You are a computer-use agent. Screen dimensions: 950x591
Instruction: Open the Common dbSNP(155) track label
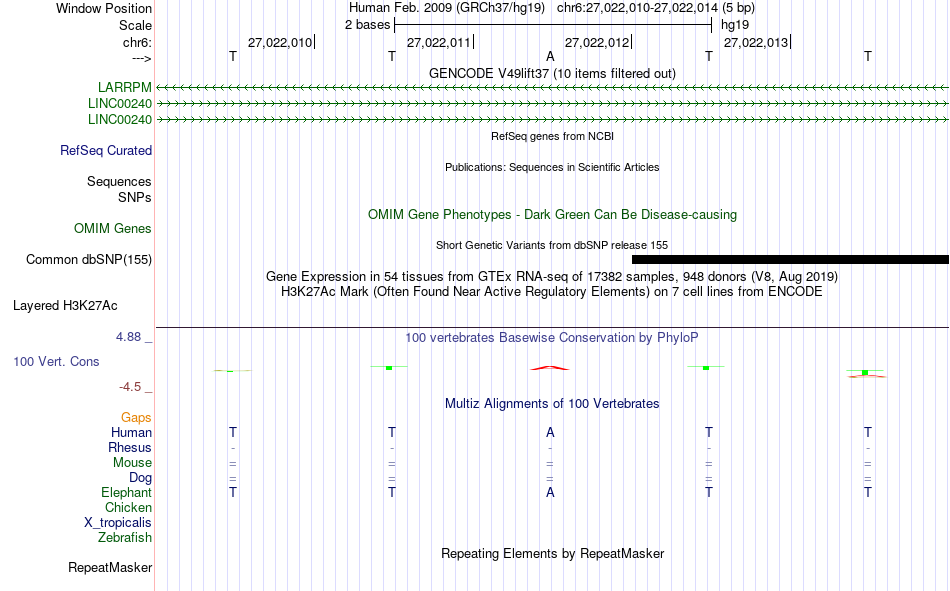click(89, 259)
